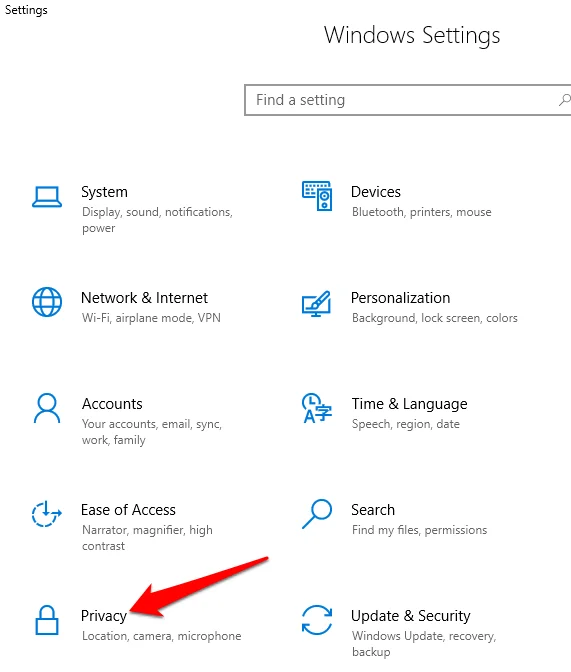Open Search settings title

pos(373,510)
